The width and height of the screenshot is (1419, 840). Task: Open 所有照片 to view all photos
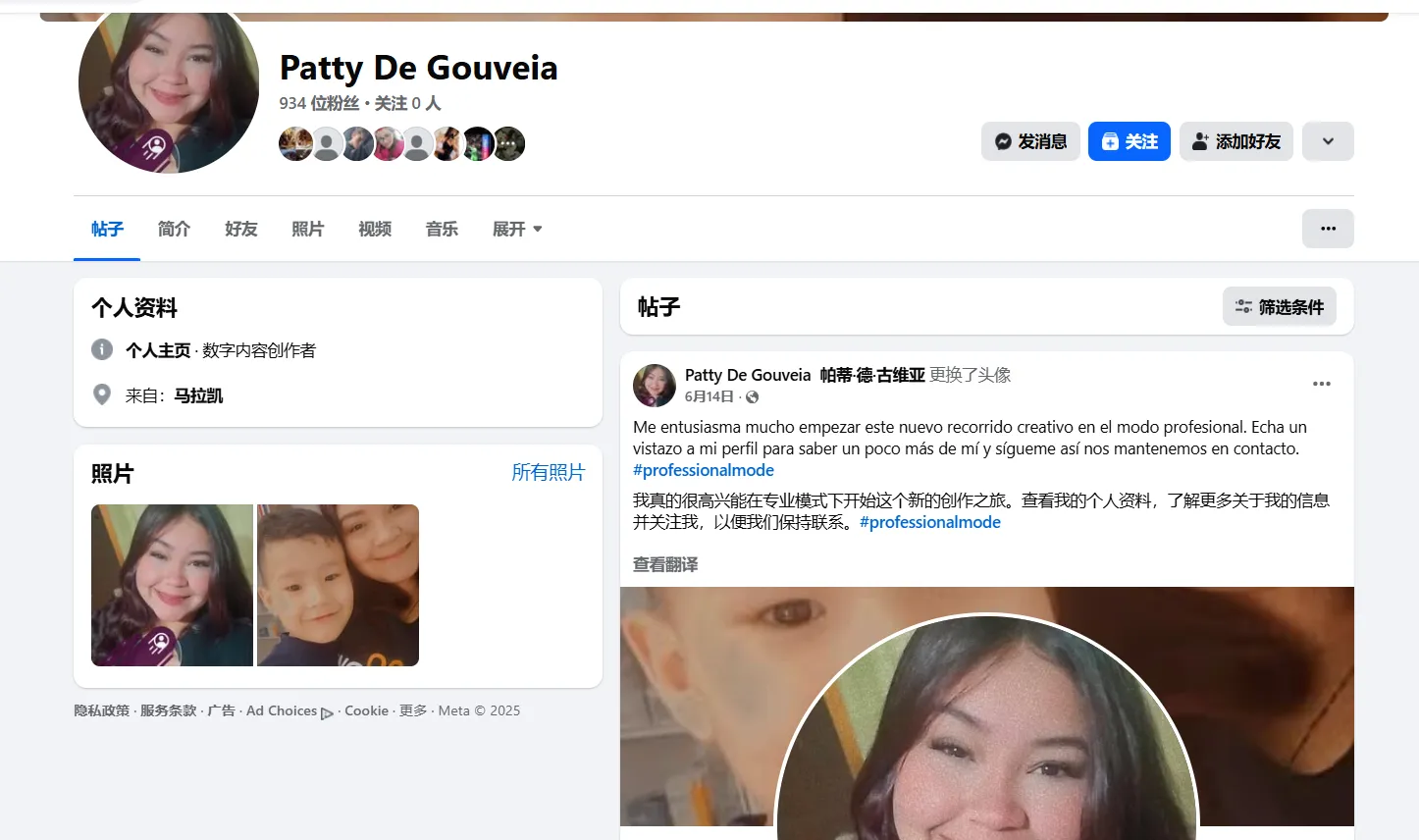(549, 472)
